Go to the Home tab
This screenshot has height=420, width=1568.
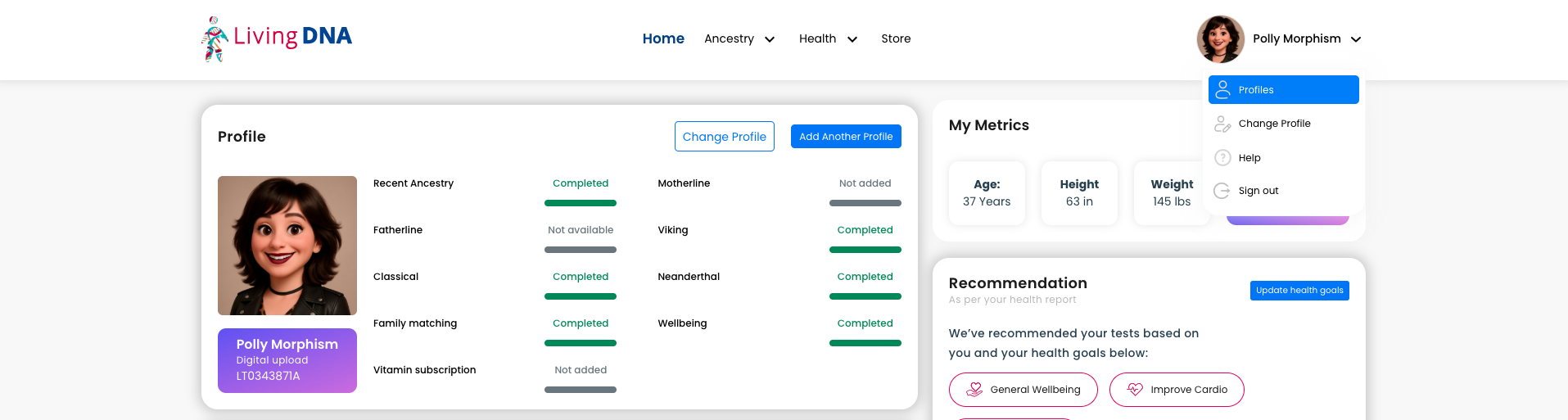pos(663,38)
